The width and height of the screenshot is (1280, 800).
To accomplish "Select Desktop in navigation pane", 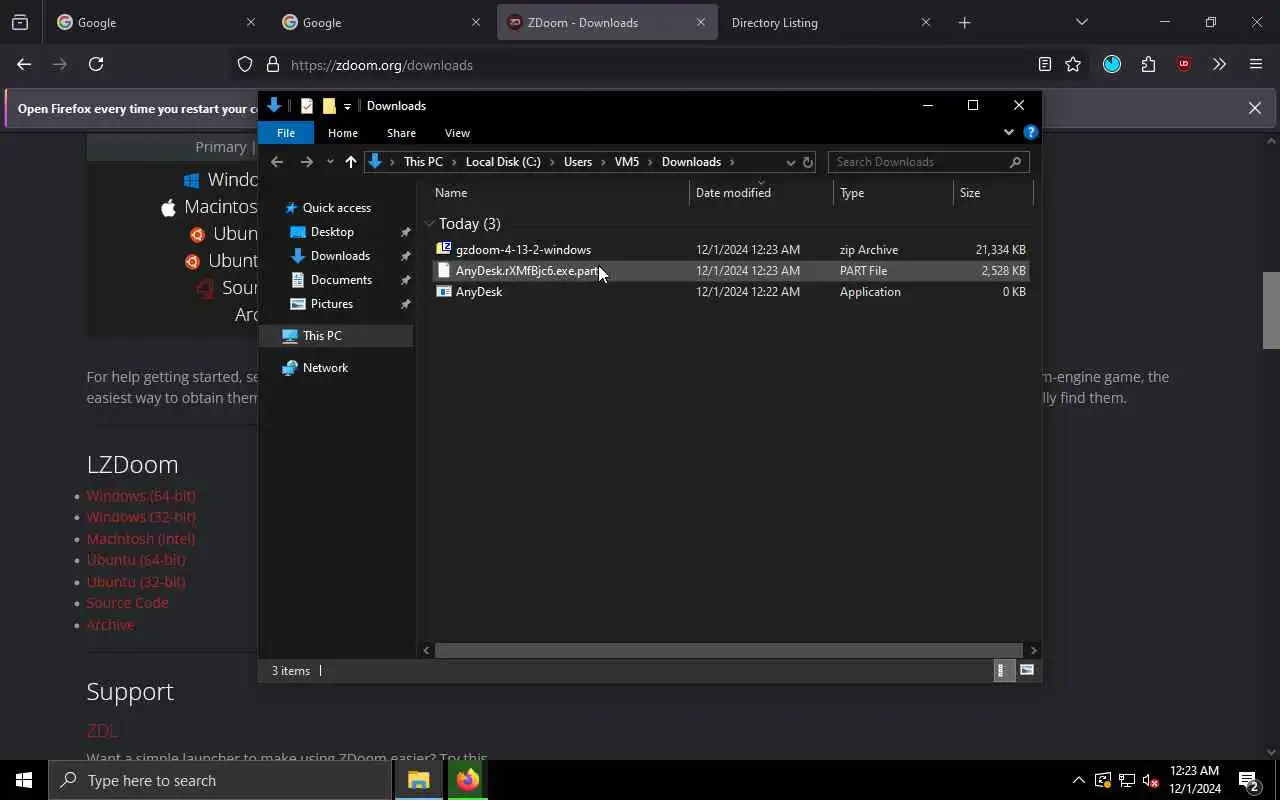I will coord(332,232).
